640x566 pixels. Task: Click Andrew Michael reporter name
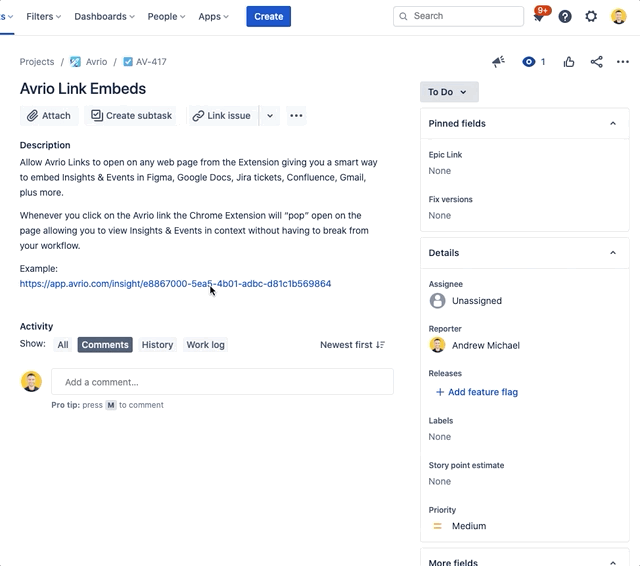pyautogui.click(x=486, y=345)
